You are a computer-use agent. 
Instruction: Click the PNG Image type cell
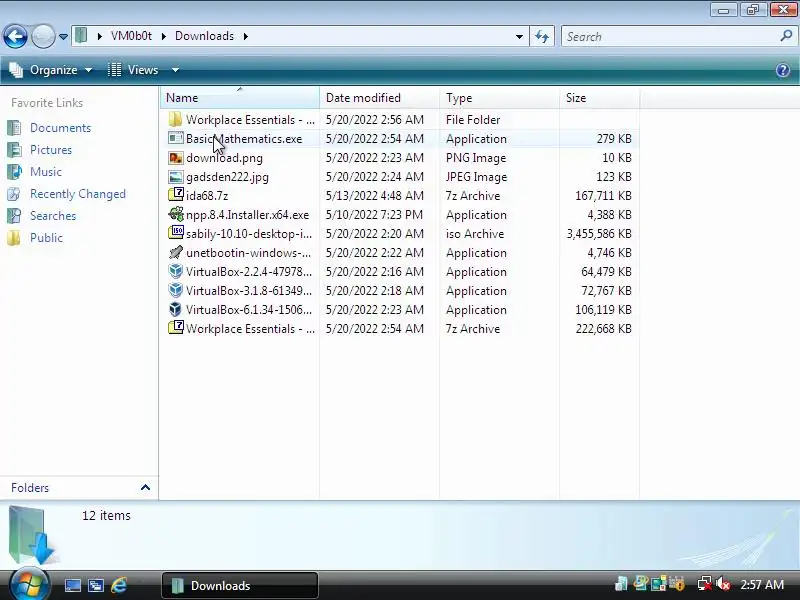[x=476, y=158]
